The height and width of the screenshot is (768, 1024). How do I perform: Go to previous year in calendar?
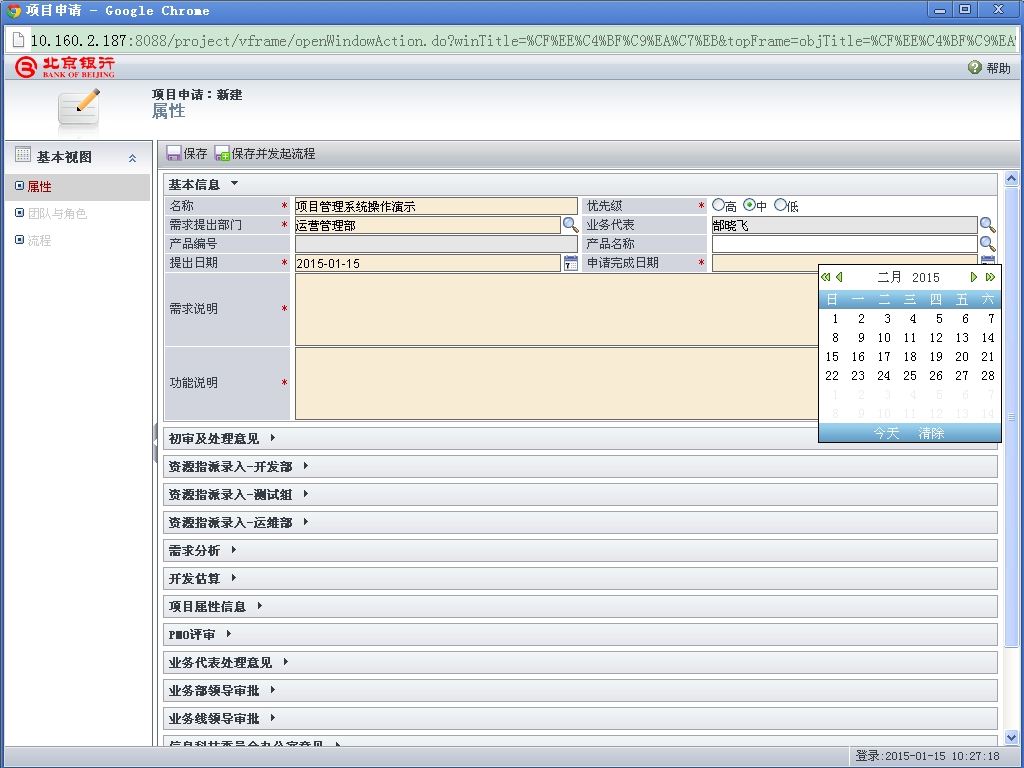click(825, 277)
